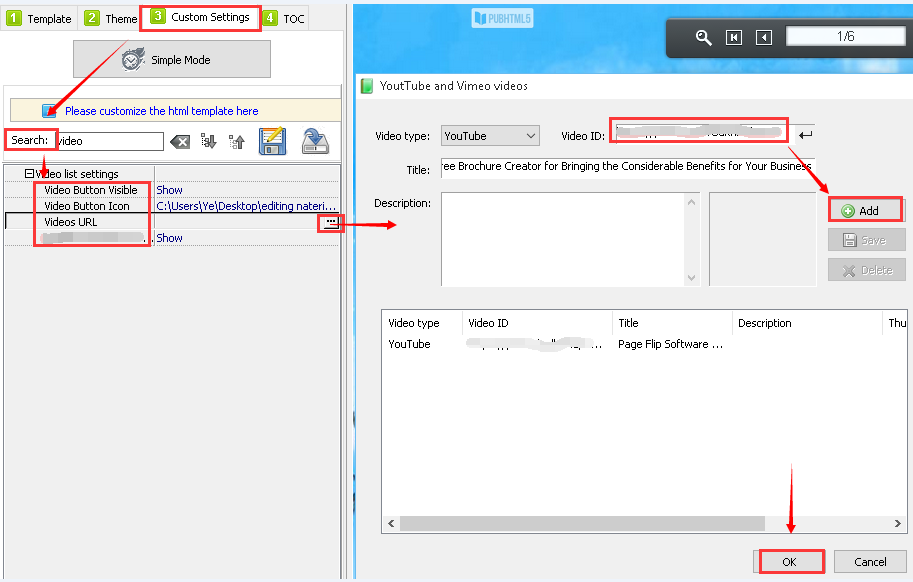Switch to the Theme tab
The height and width of the screenshot is (582, 913).
click(x=111, y=18)
